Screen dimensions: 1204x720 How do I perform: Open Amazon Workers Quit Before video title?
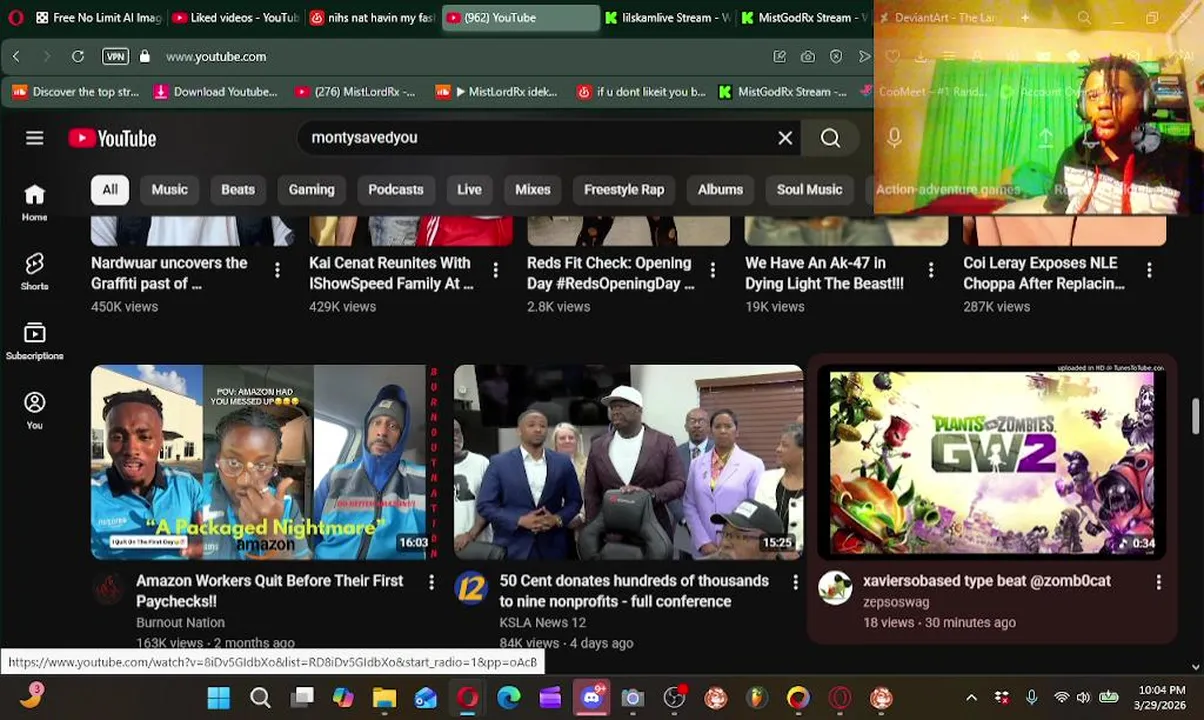(270, 591)
